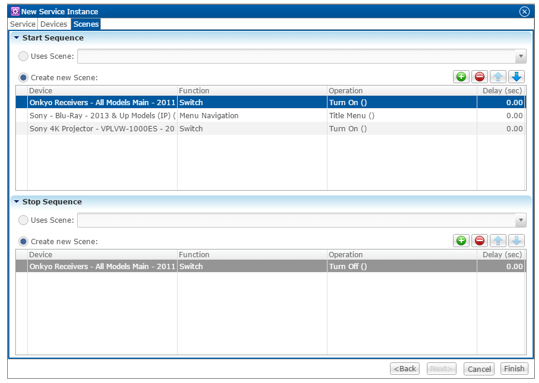Click Operation column header in Stop Sequence table
The width and height of the screenshot is (539, 383).
click(x=402, y=255)
